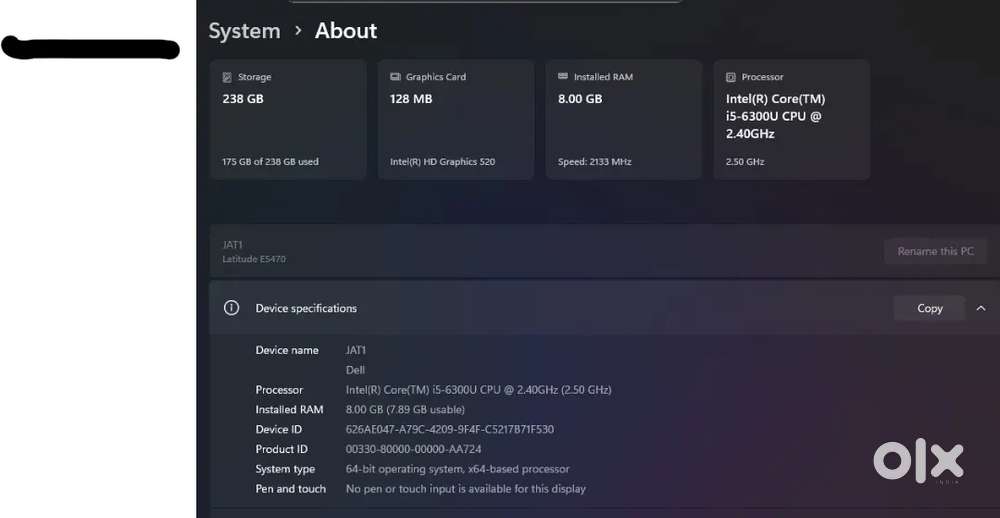Collapse the Device specifications section using the chevron

click(980, 308)
